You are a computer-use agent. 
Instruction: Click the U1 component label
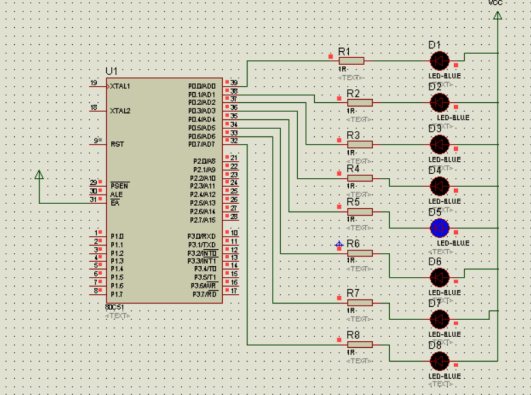tap(111, 71)
